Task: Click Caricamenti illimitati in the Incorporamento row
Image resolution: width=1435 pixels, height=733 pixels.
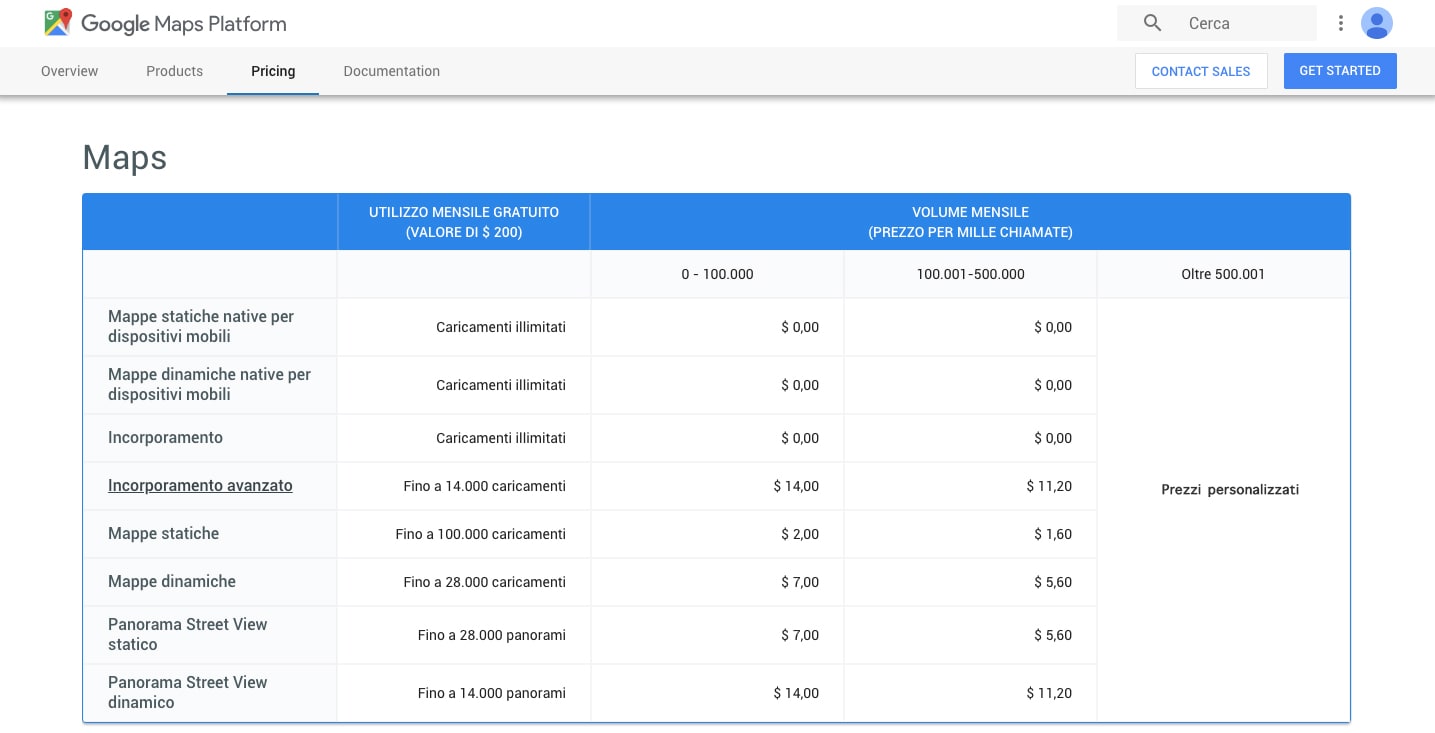Action: [501, 438]
